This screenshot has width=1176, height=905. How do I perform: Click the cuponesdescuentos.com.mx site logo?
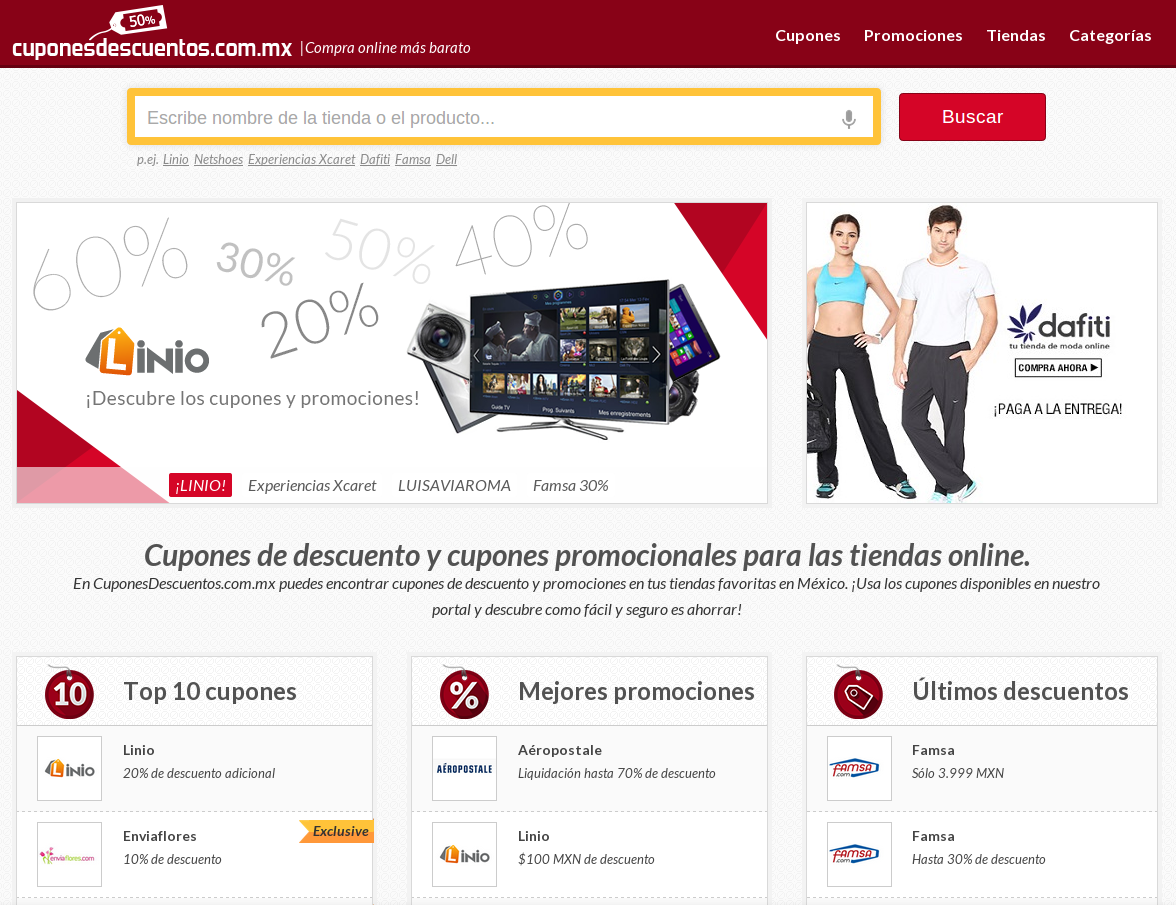click(x=152, y=33)
